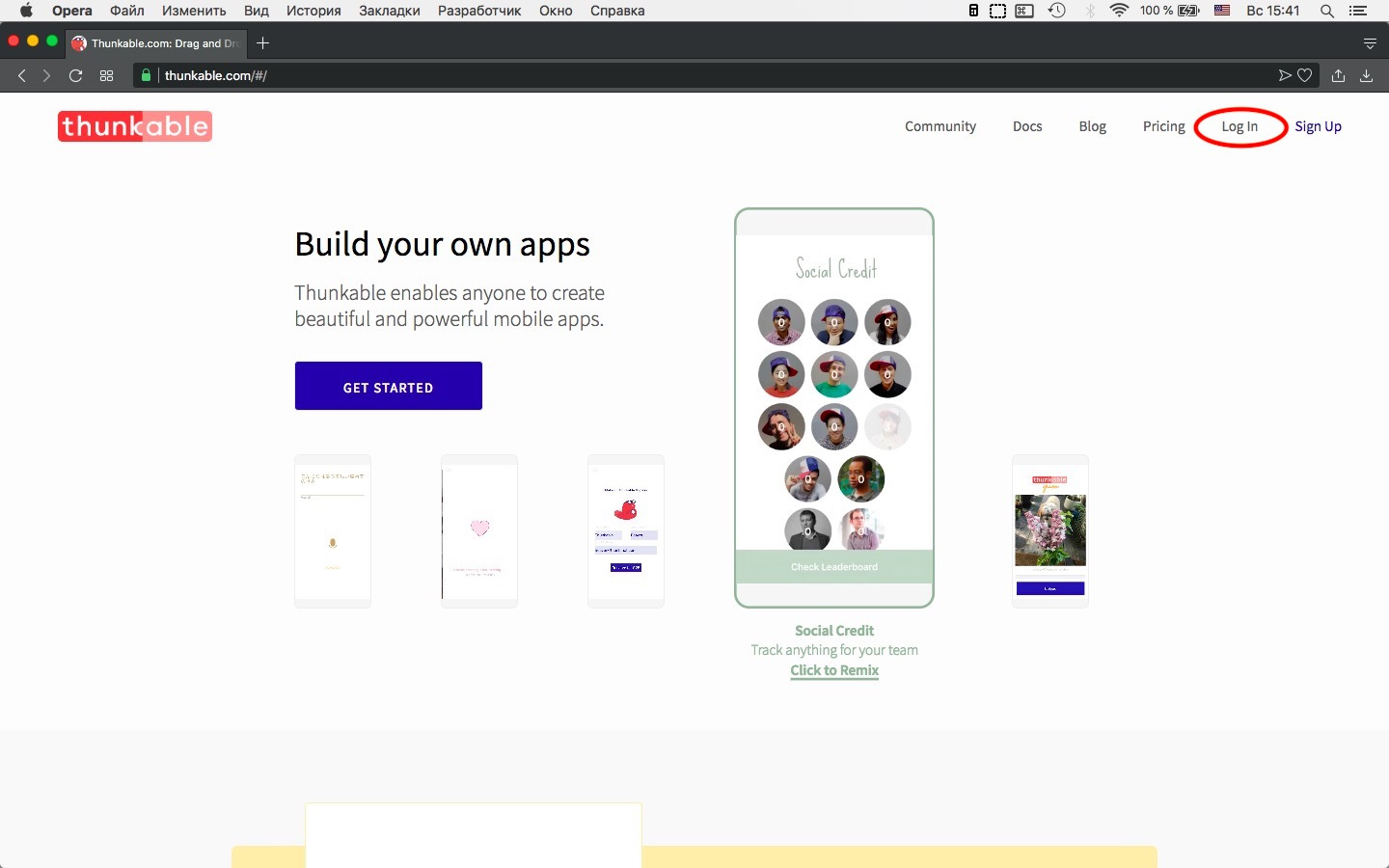Click the address bar URL thunkable.com

tap(216, 75)
